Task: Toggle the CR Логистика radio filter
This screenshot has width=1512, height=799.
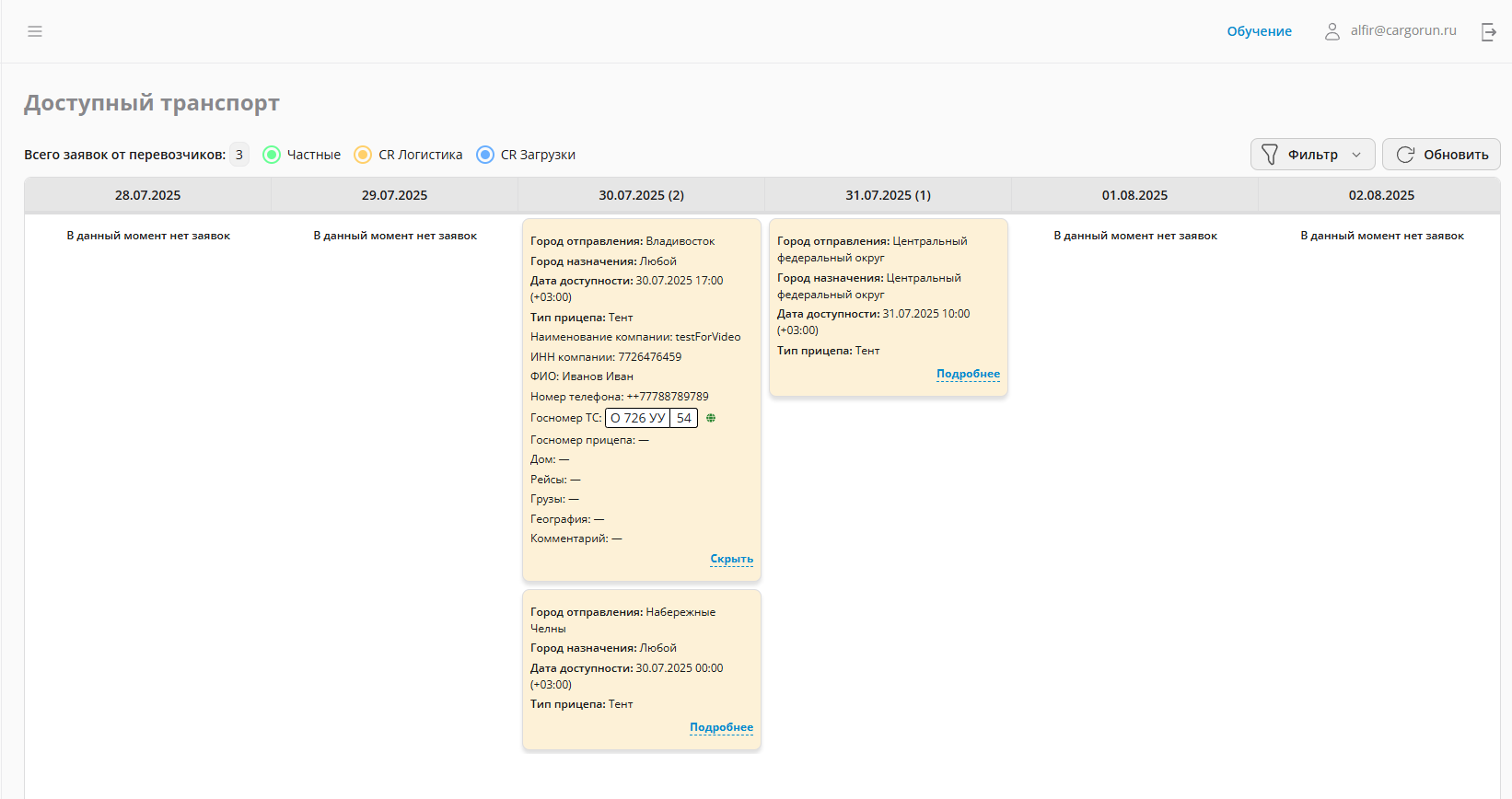Action: click(x=363, y=155)
